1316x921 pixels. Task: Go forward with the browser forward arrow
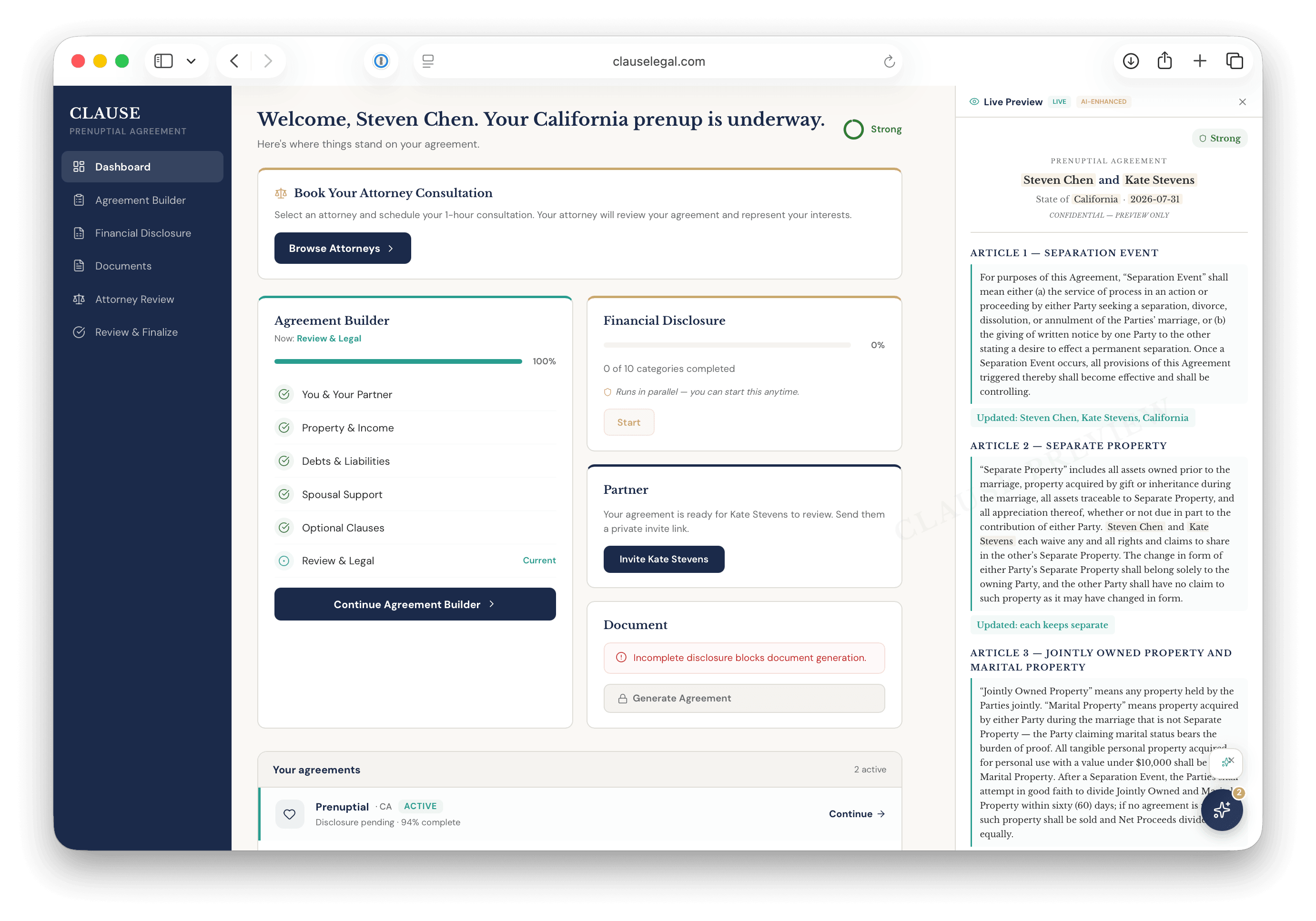point(268,60)
